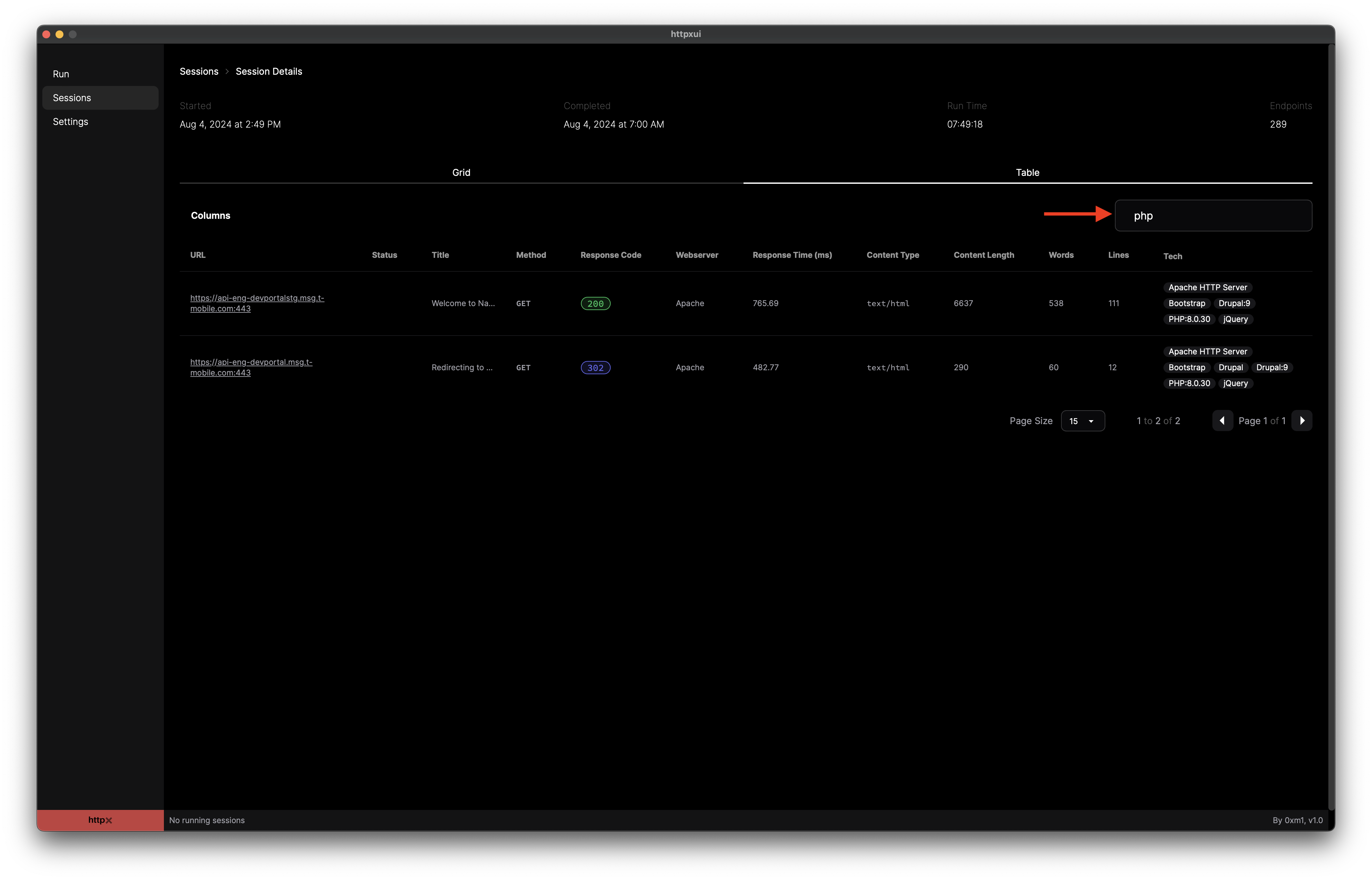The height and width of the screenshot is (880, 1372).
Task: Click words value 538
Action: pos(1055,303)
